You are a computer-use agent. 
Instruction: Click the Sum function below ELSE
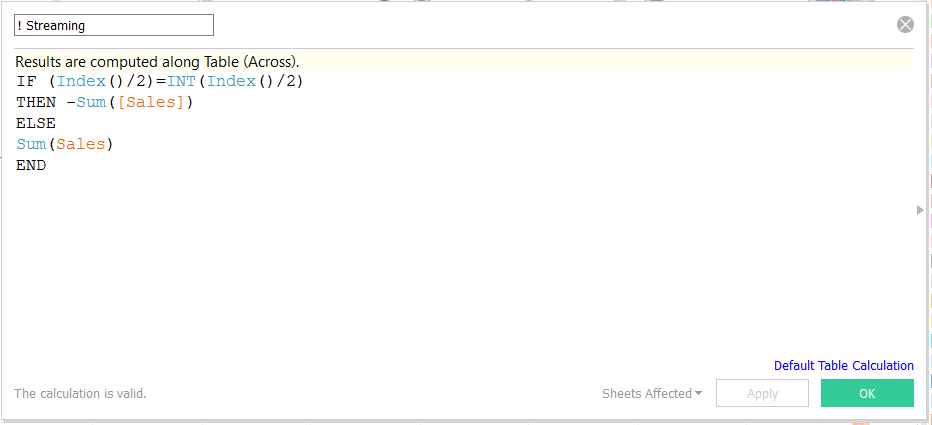click(x=31, y=145)
